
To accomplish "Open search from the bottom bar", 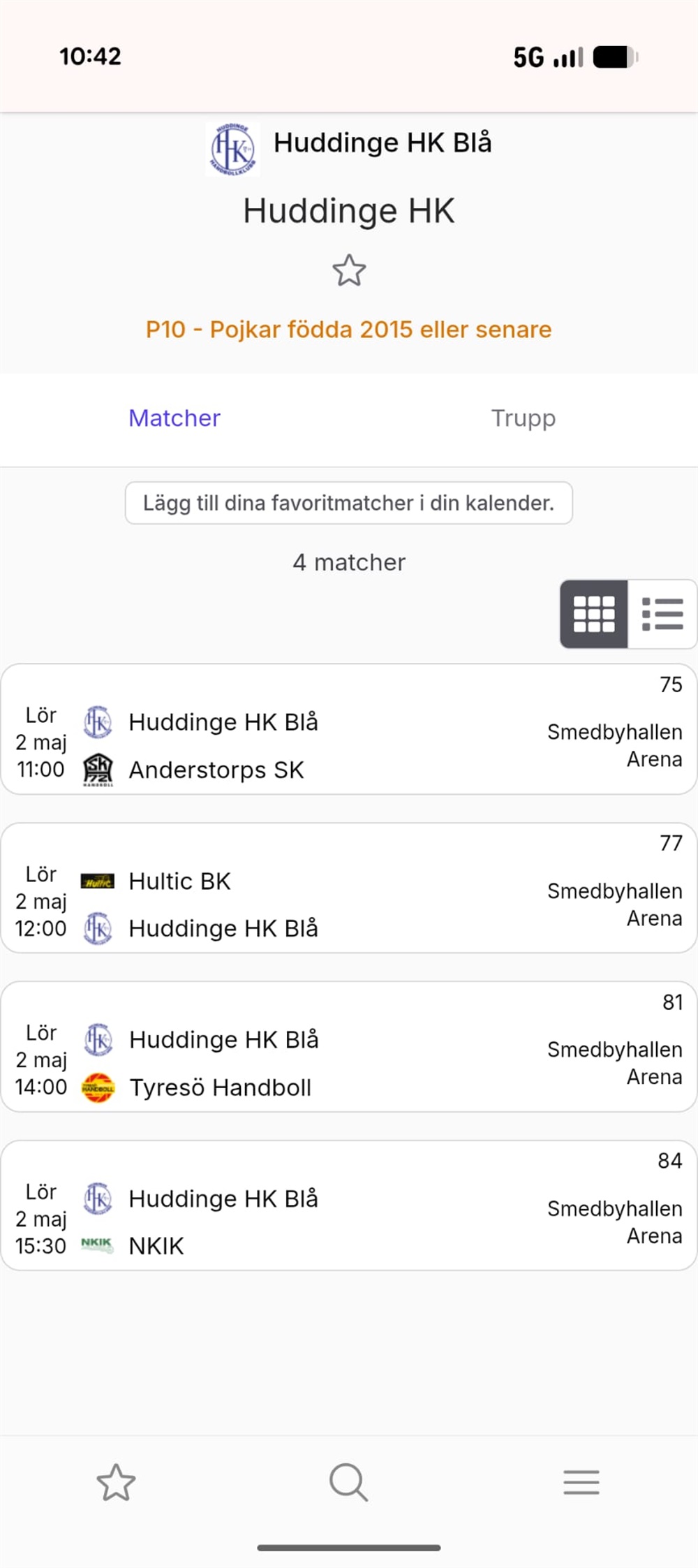I will tap(348, 1482).
